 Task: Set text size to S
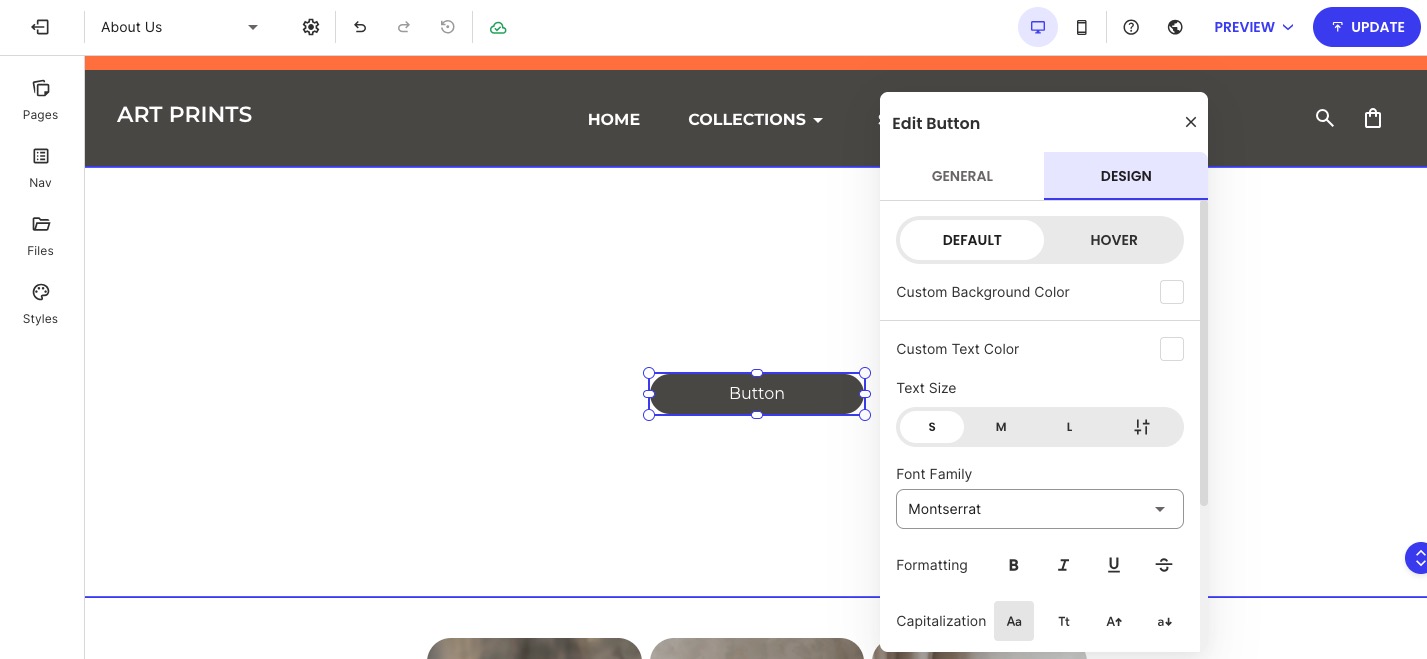(932, 427)
